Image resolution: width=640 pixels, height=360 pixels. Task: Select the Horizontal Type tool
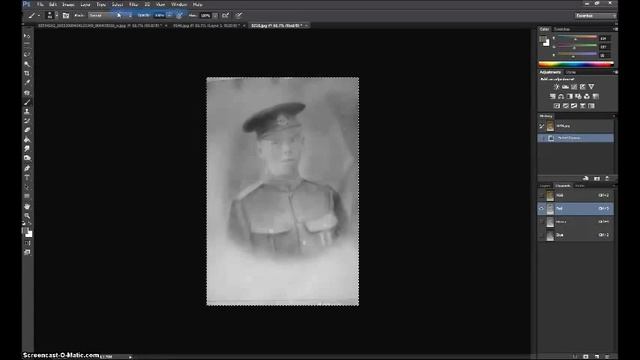(27, 178)
